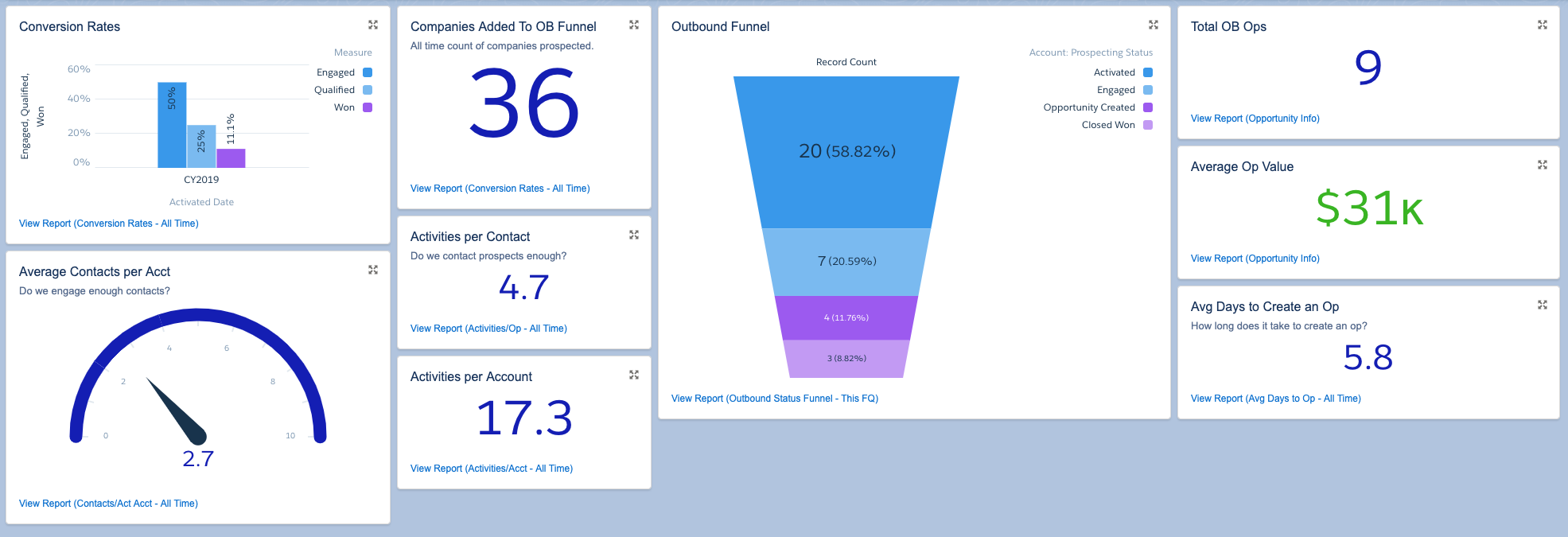This screenshot has height=537, width=1568.
Task: Click the Engaged legend color swatch in Conversion Rates
Action: click(x=368, y=72)
